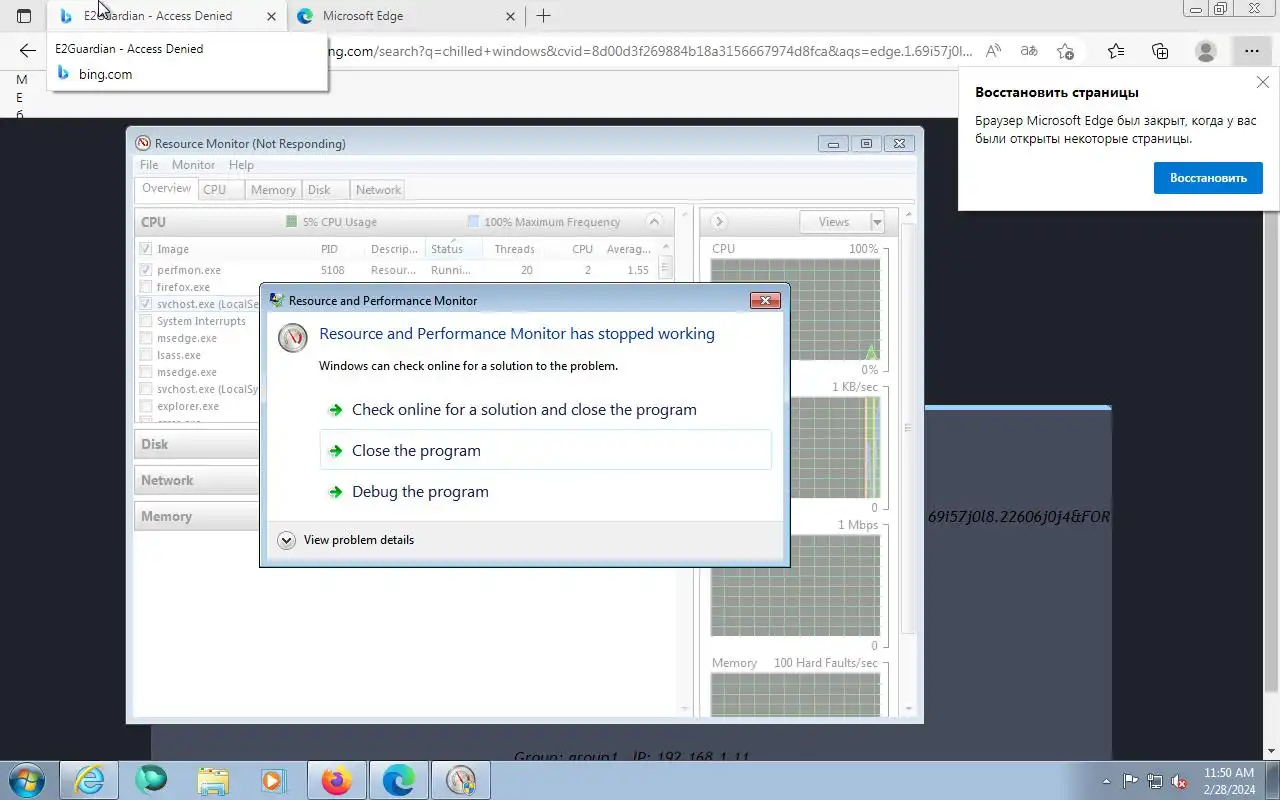Click the Views button
Image resolution: width=1280 pixels, height=800 pixels.
(834, 222)
